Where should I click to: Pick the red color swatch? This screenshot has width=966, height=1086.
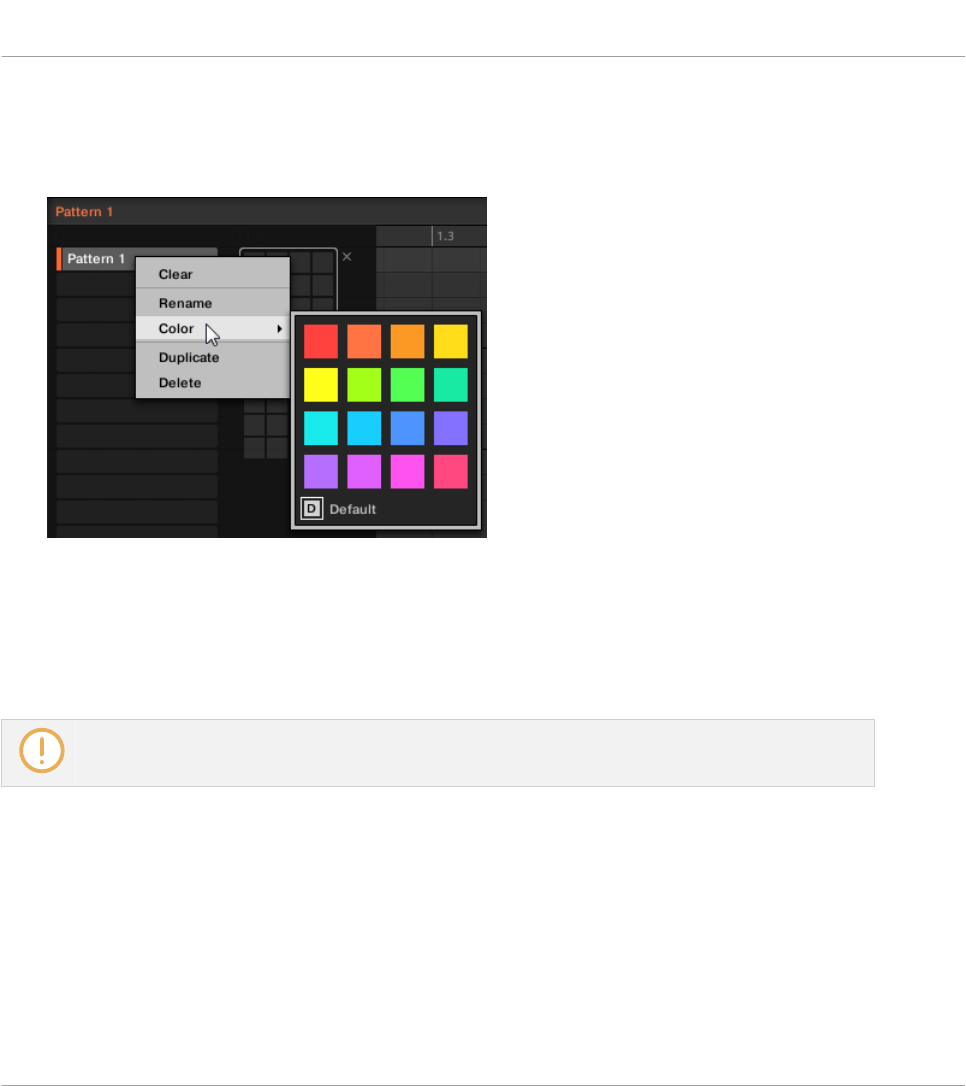[321, 341]
